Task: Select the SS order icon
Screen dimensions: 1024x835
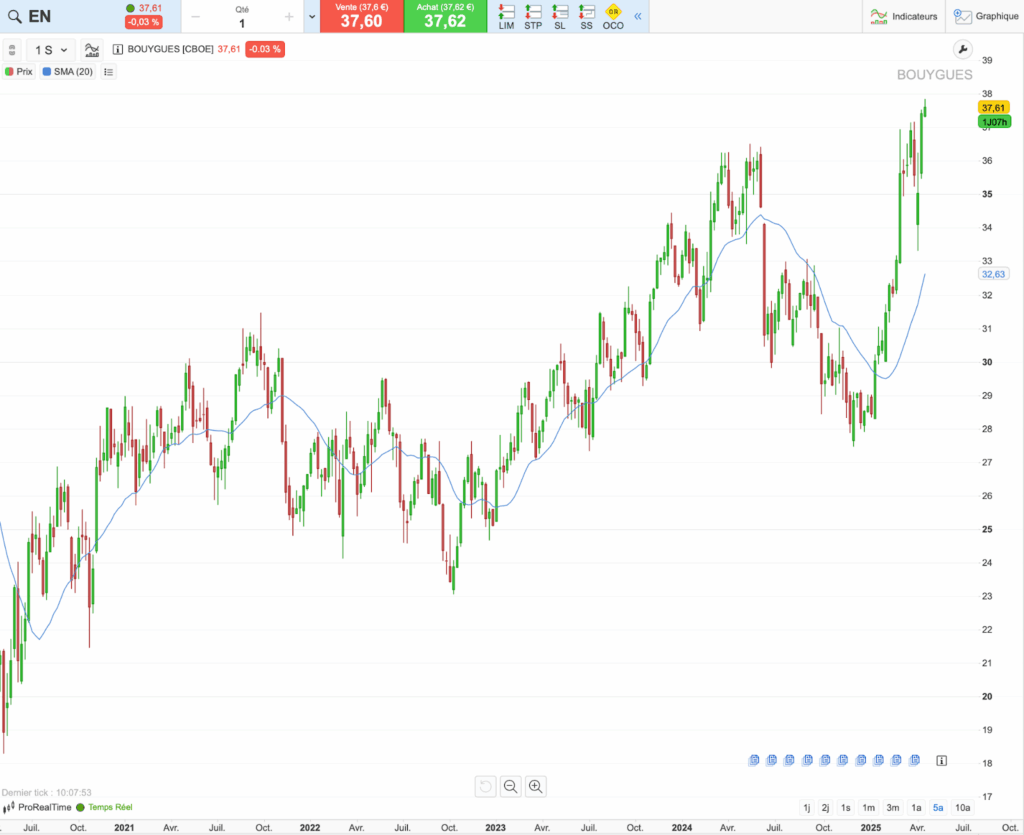Action: (586, 16)
